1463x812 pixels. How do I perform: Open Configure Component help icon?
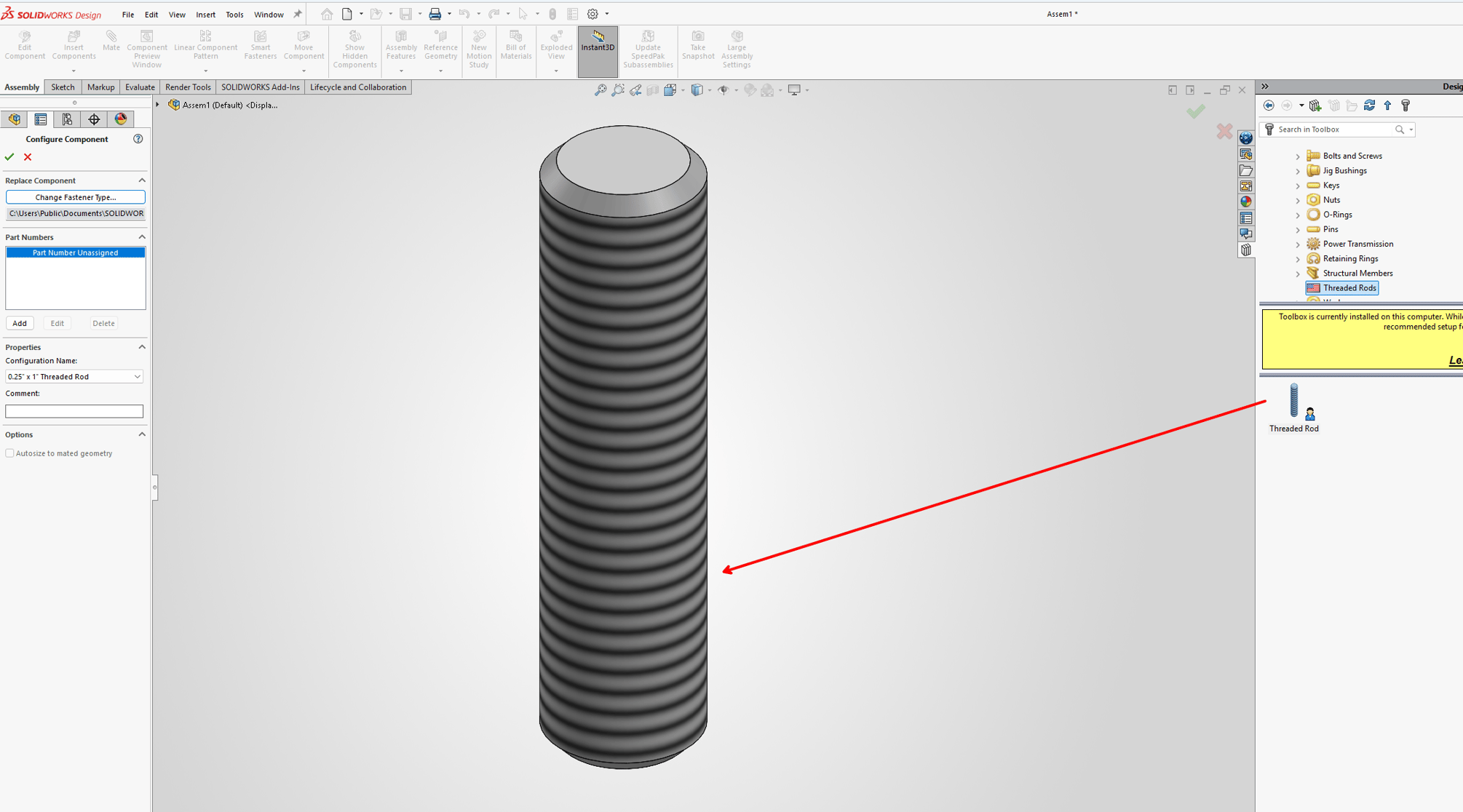[138, 139]
